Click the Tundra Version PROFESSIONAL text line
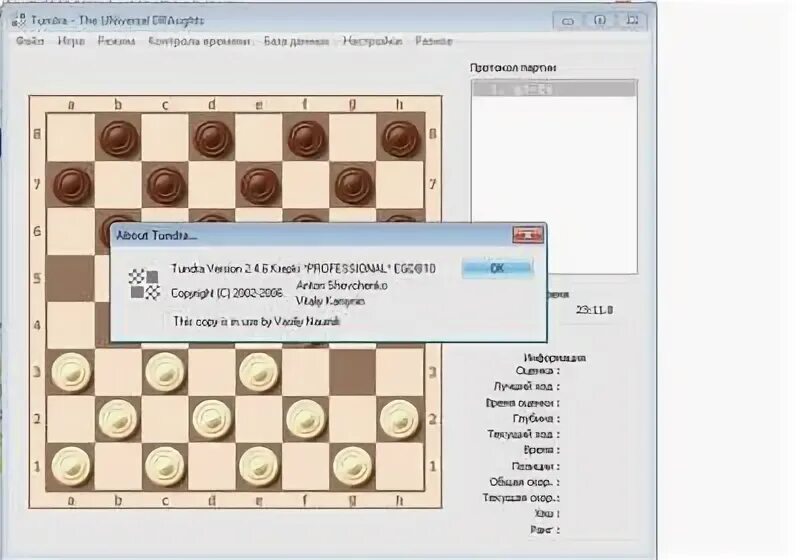This screenshot has width=800, height=560. point(303,268)
